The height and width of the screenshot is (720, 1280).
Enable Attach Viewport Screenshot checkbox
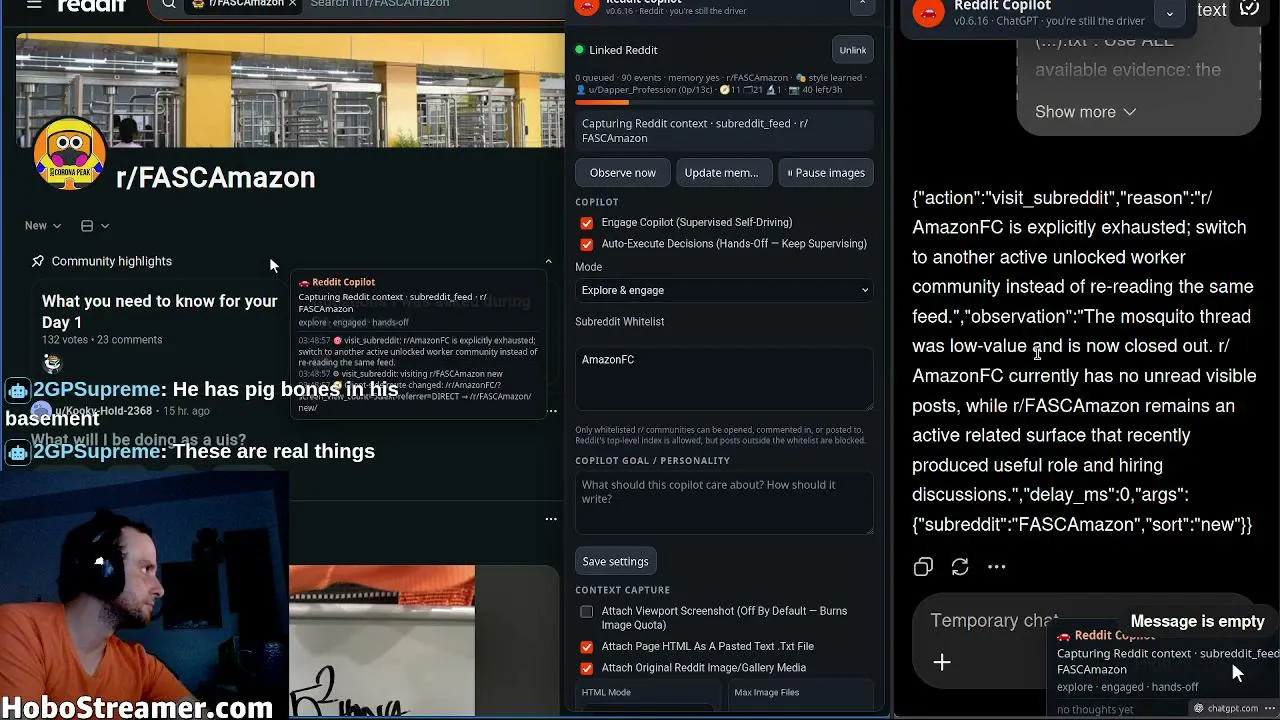click(x=587, y=612)
